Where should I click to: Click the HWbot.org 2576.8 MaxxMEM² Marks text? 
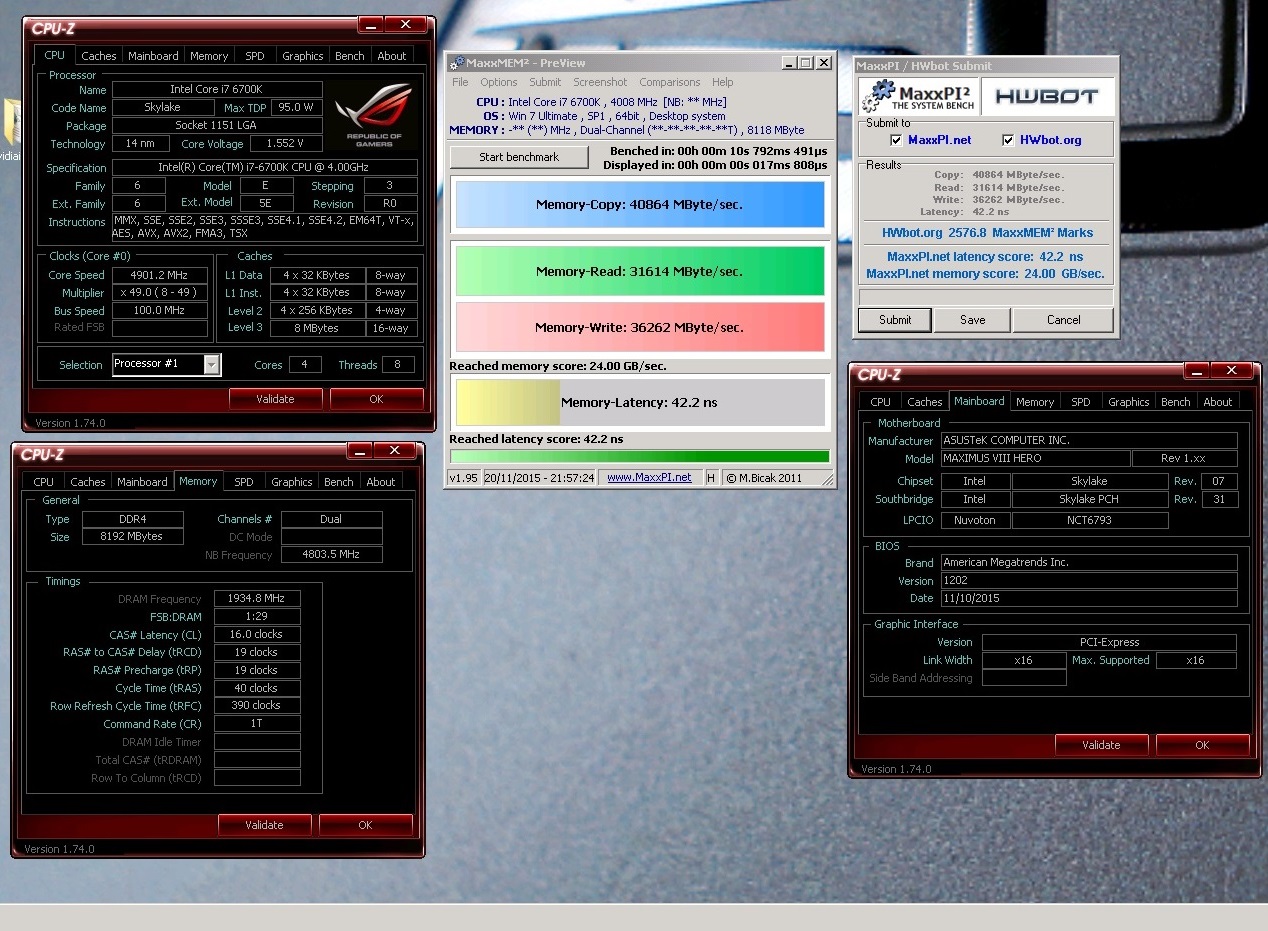987,232
